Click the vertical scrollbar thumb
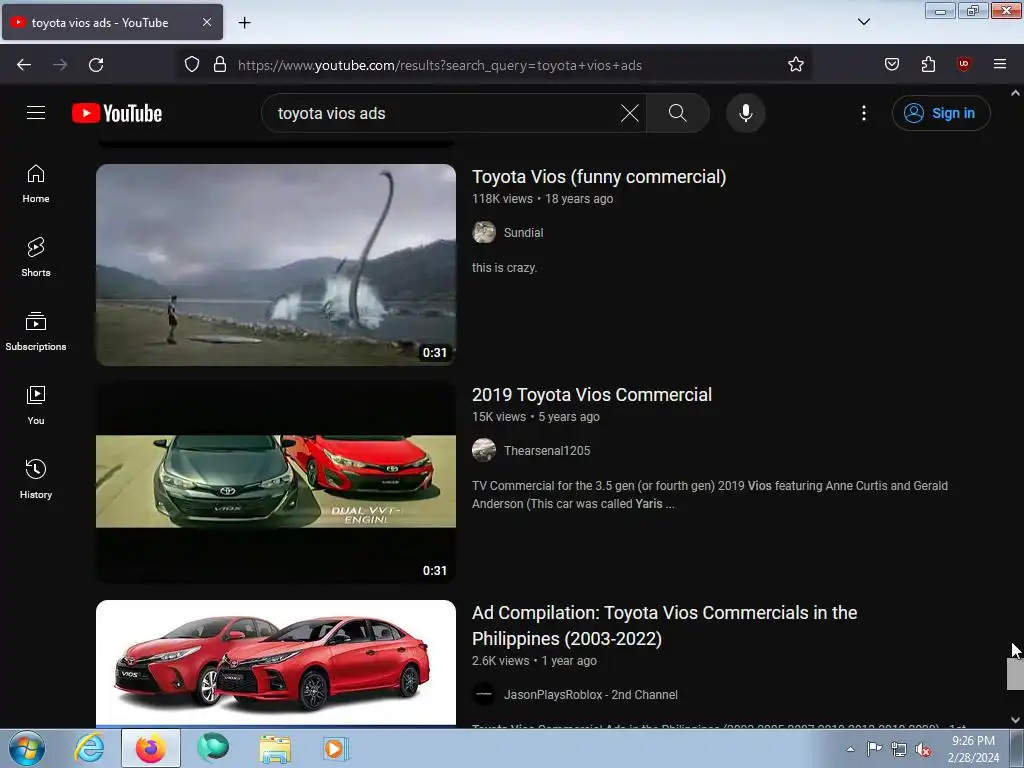 (x=1016, y=673)
